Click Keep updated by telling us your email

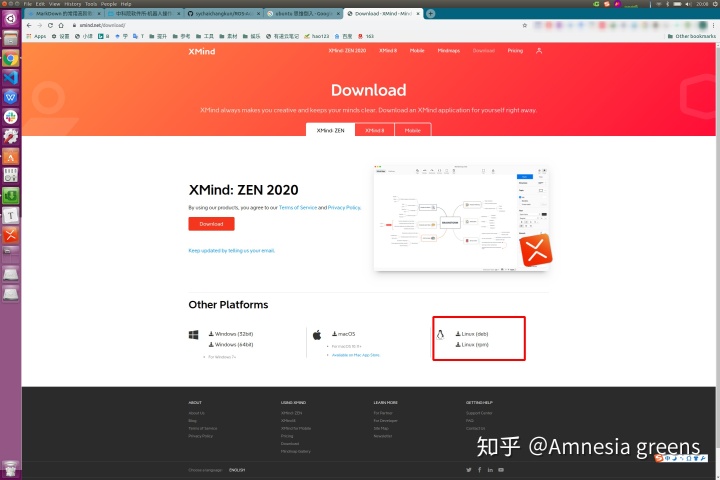[231, 251]
